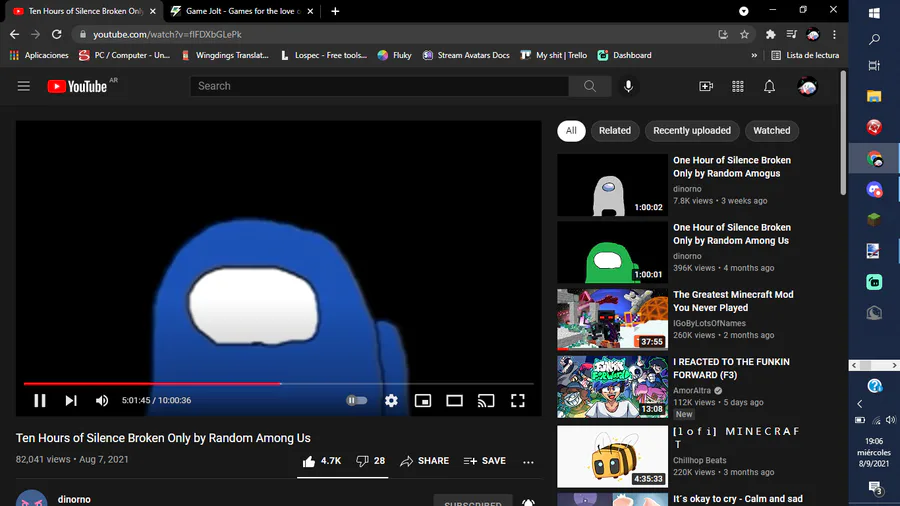
Task: Dislike the video with thumbs down
Action: [x=371, y=461]
